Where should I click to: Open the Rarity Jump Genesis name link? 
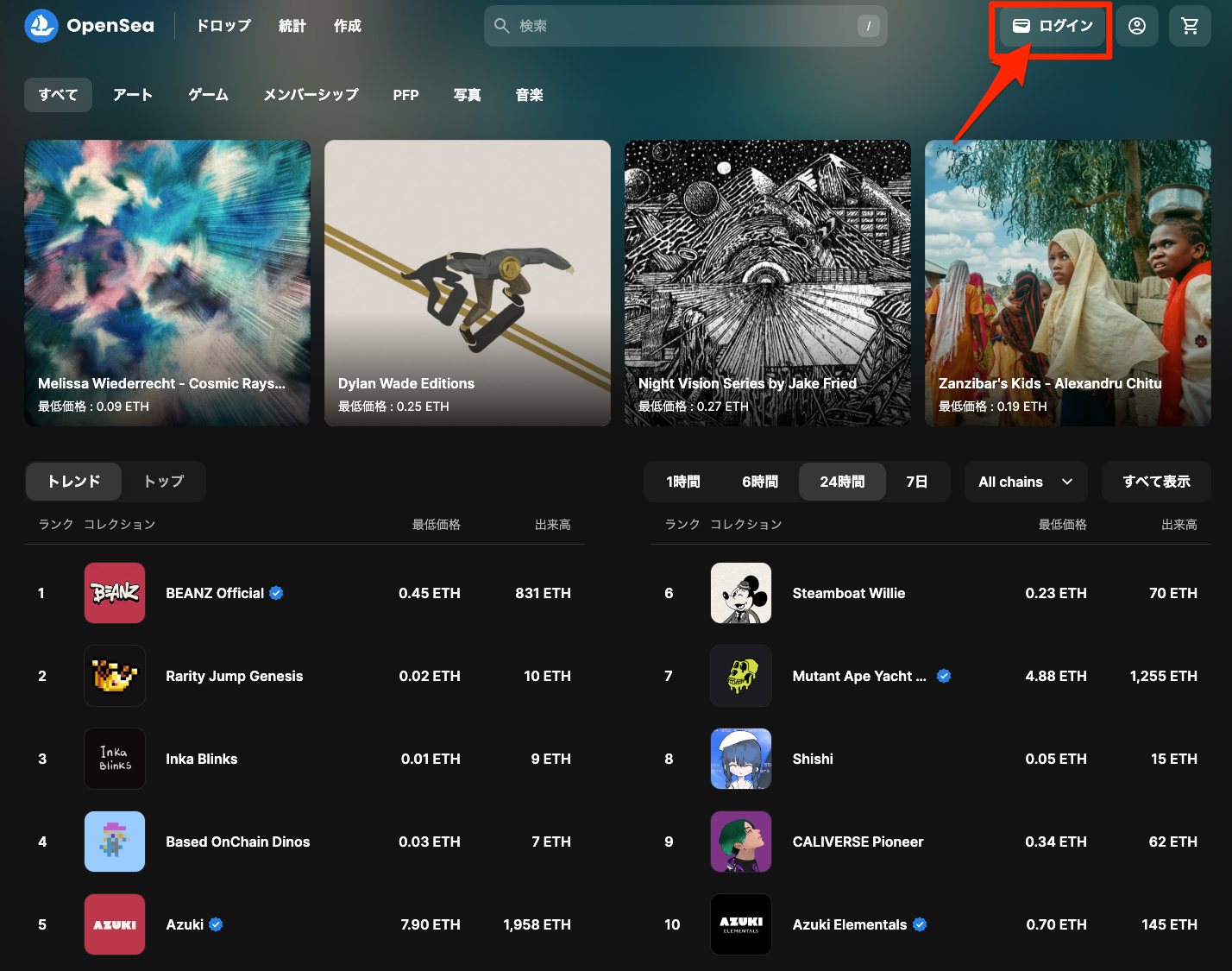pos(235,676)
